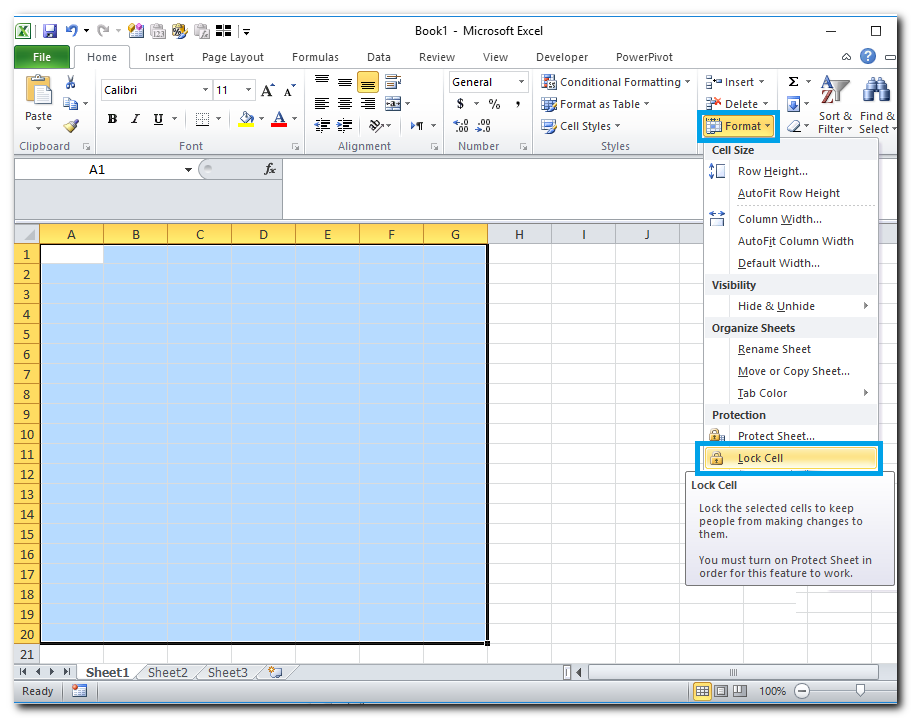This screenshot has height=718, width=911.
Task: Select the Sheet2 worksheet tab
Action: tap(167, 673)
